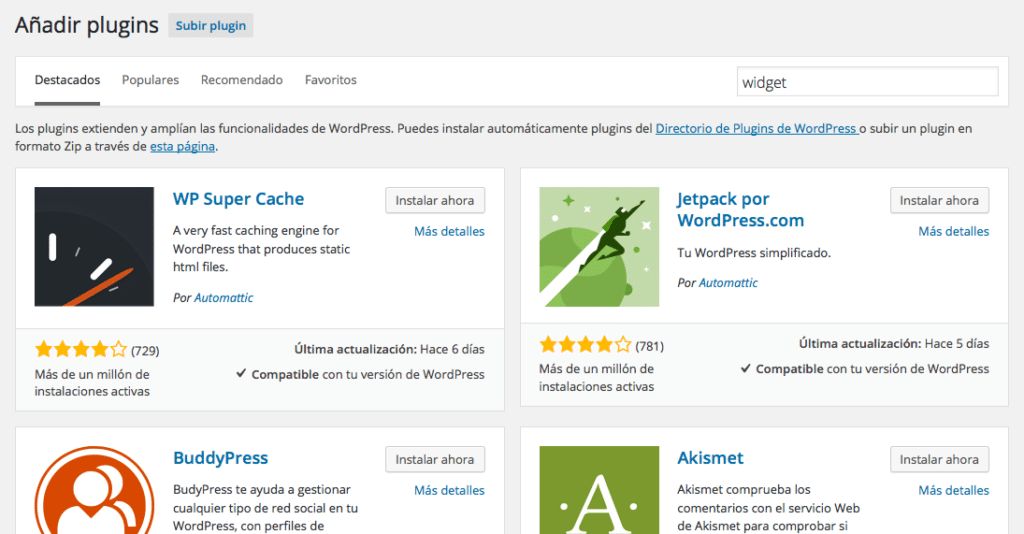Open Jetpack por WordPress.com title link
The width and height of the screenshot is (1024, 534).
[741, 210]
